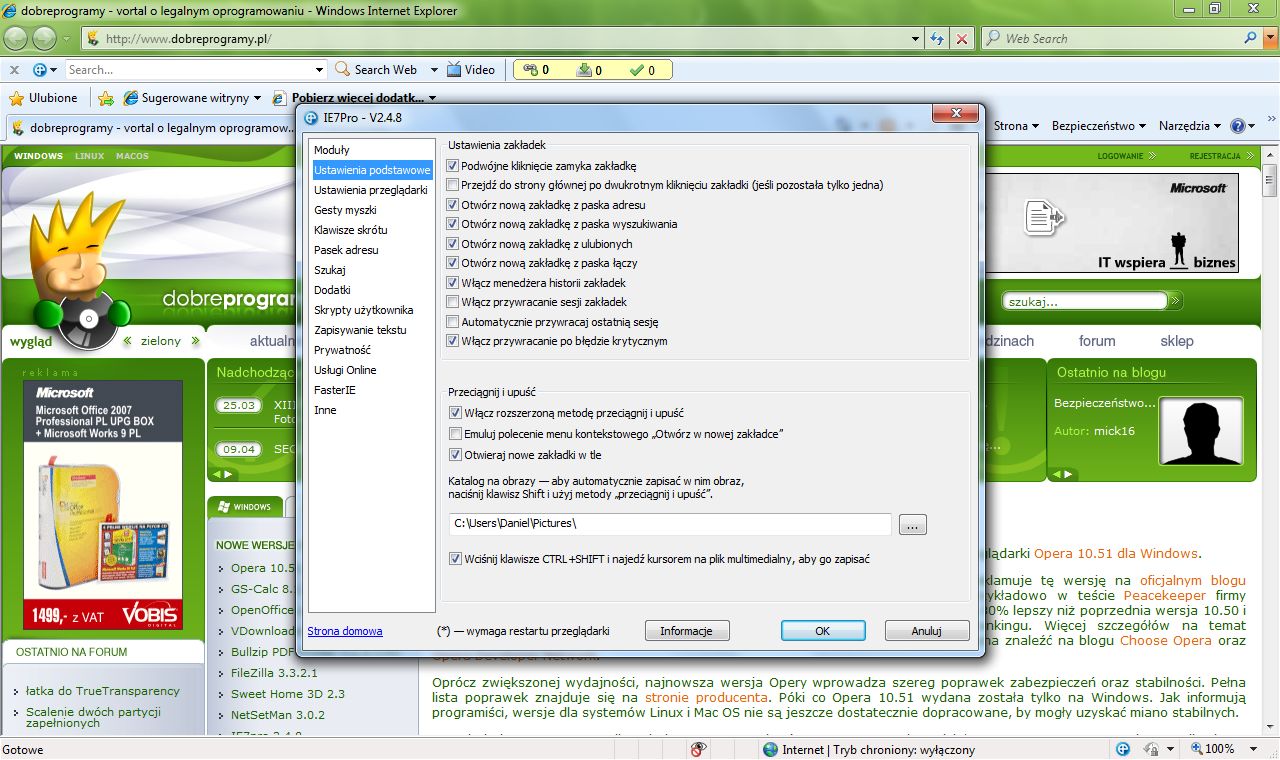Open the address bar history dropdown arrow
The width and height of the screenshot is (1280, 760).
pyautogui.click(x=916, y=39)
